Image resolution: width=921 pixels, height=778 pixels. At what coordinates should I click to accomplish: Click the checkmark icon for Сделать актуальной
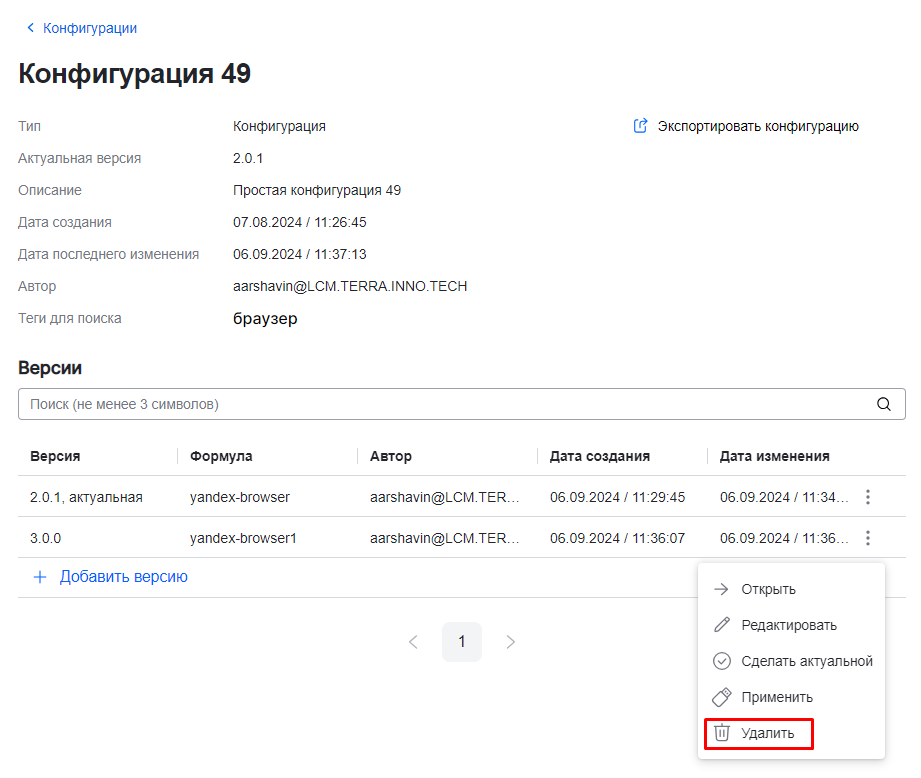(722, 661)
